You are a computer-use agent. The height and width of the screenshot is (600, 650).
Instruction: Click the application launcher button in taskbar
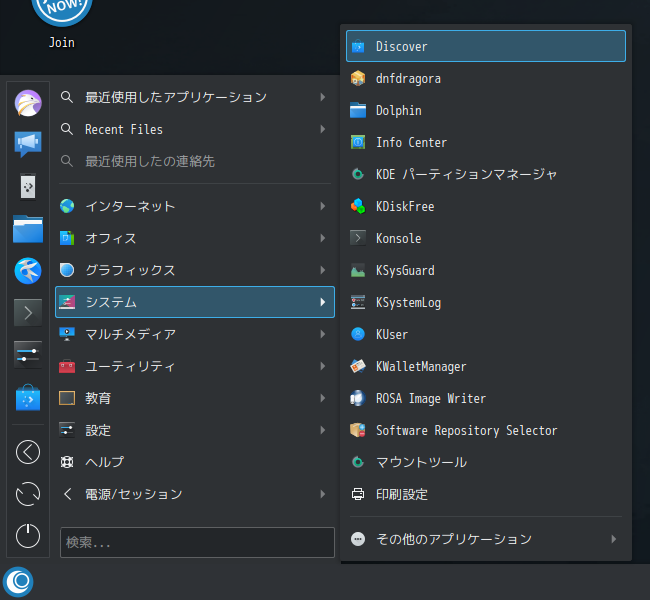coord(18,582)
